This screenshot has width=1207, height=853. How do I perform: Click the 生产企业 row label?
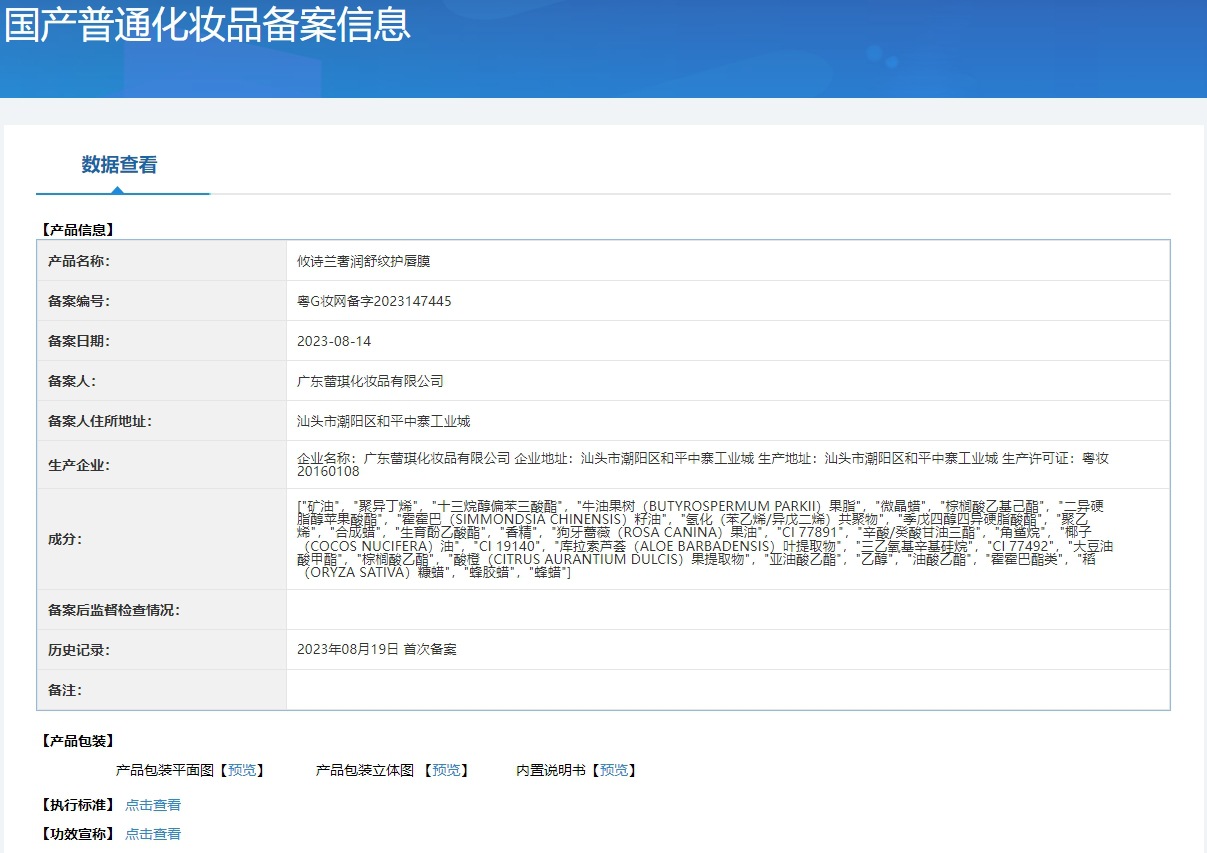tap(79, 465)
